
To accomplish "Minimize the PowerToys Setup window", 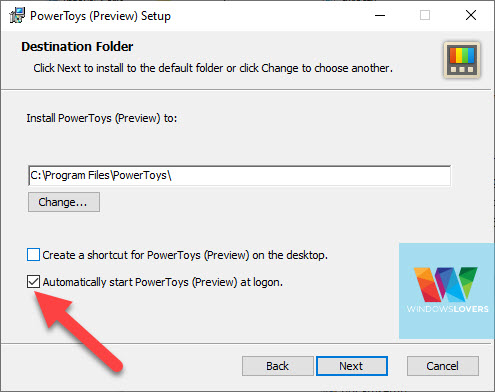I will point(380,15).
